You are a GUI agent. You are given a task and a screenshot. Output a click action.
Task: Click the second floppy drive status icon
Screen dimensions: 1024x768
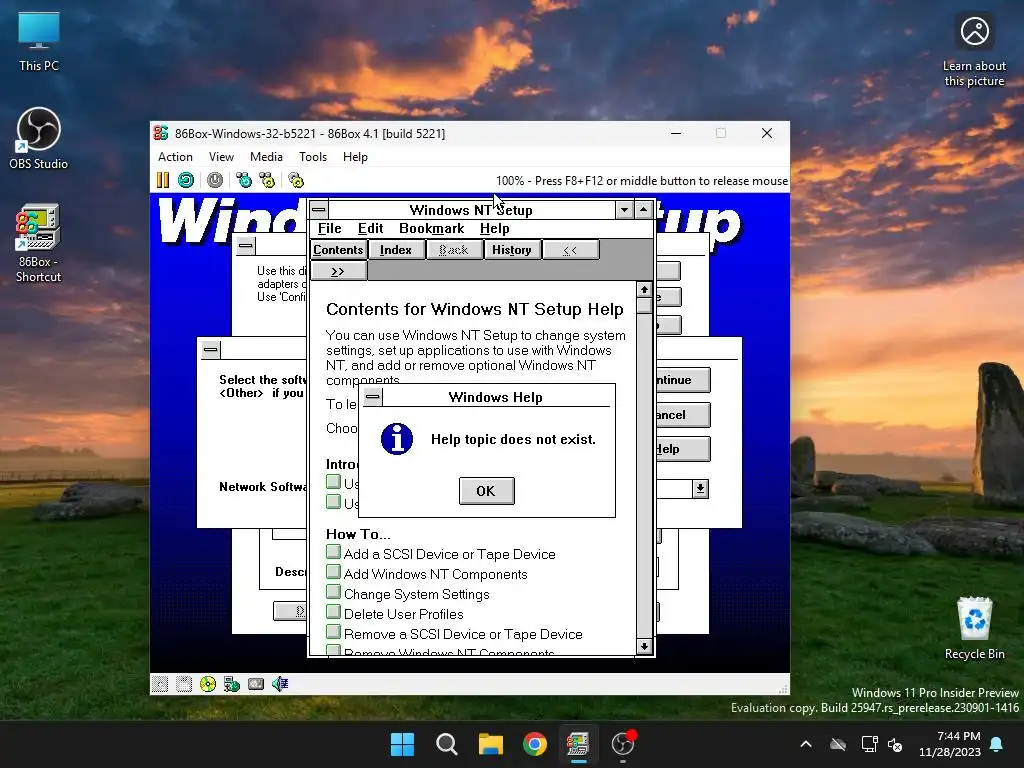(184, 684)
